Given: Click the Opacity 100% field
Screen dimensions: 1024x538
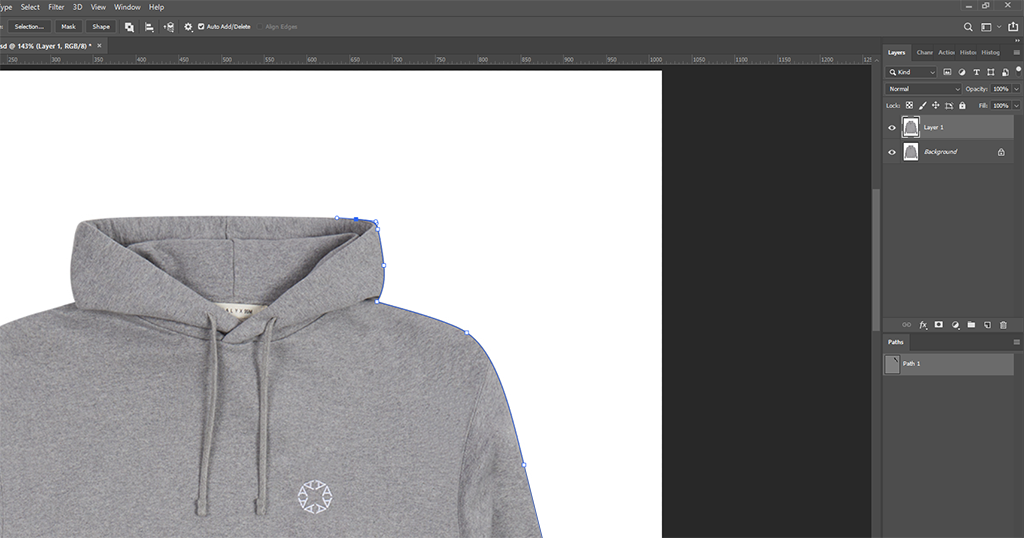Looking at the screenshot, I should click(x=1000, y=89).
